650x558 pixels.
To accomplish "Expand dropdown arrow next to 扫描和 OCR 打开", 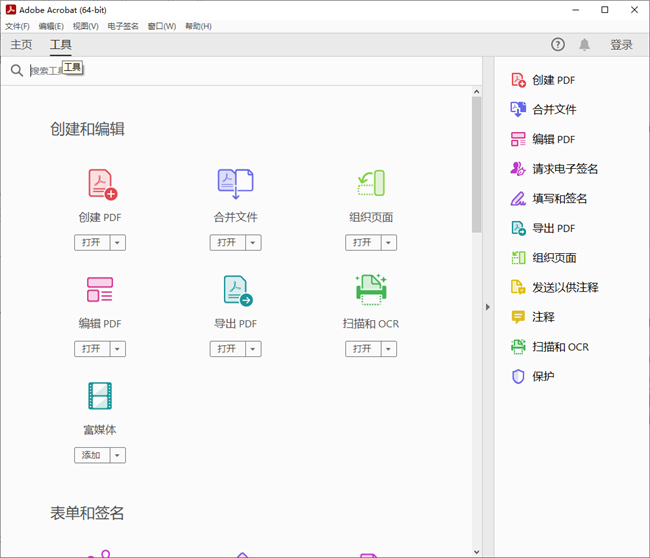I will tap(388, 349).
